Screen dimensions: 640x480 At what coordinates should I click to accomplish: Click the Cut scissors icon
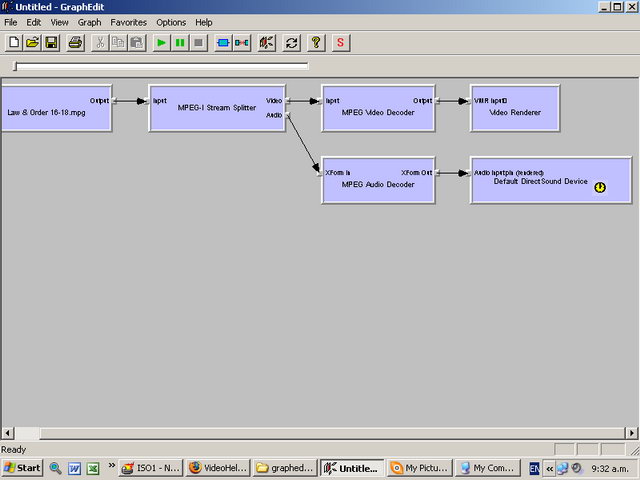click(100, 42)
